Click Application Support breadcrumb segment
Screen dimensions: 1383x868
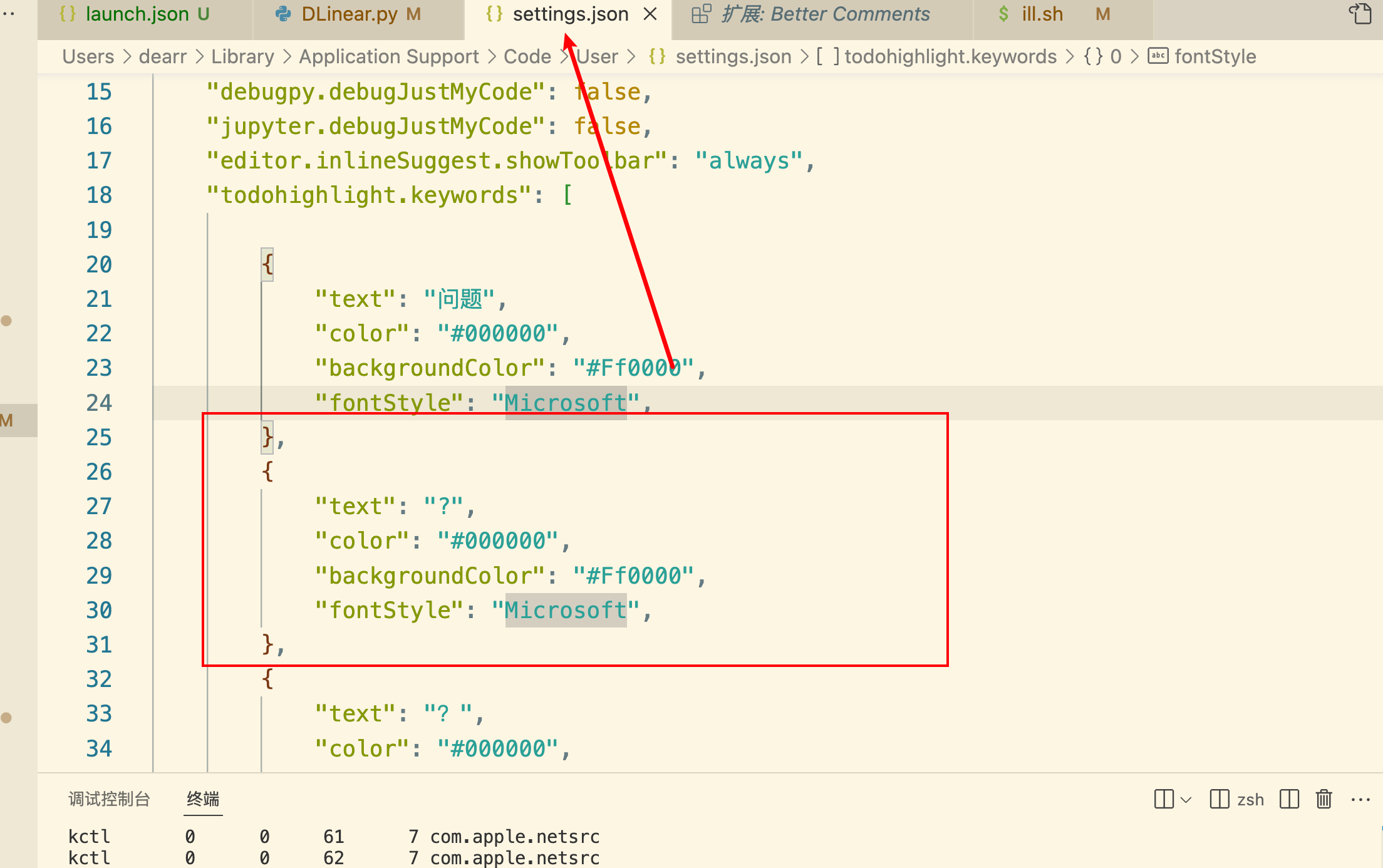click(x=389, y=57)
